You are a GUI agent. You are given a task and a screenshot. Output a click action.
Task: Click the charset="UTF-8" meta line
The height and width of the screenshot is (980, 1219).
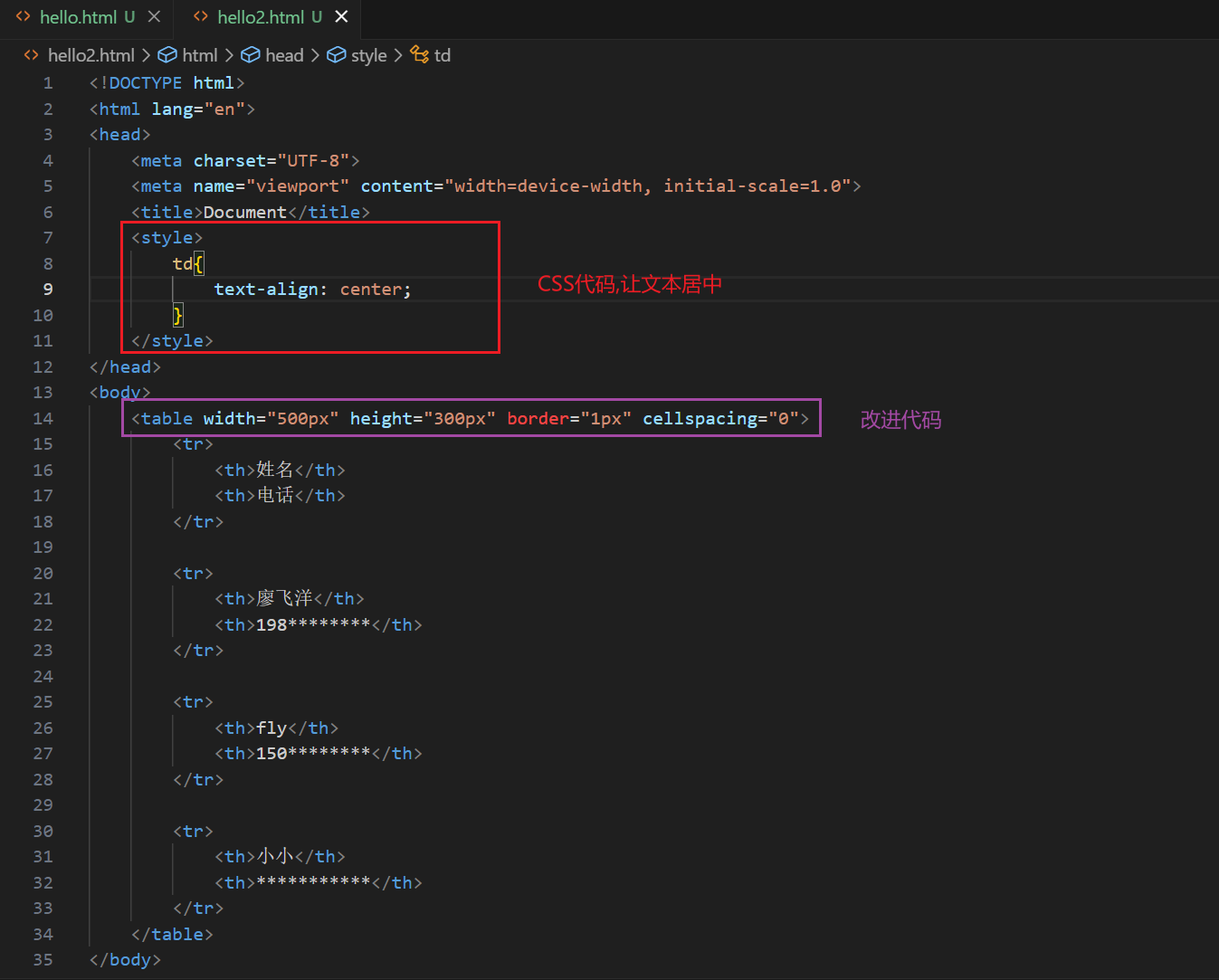tap(245, 160)
